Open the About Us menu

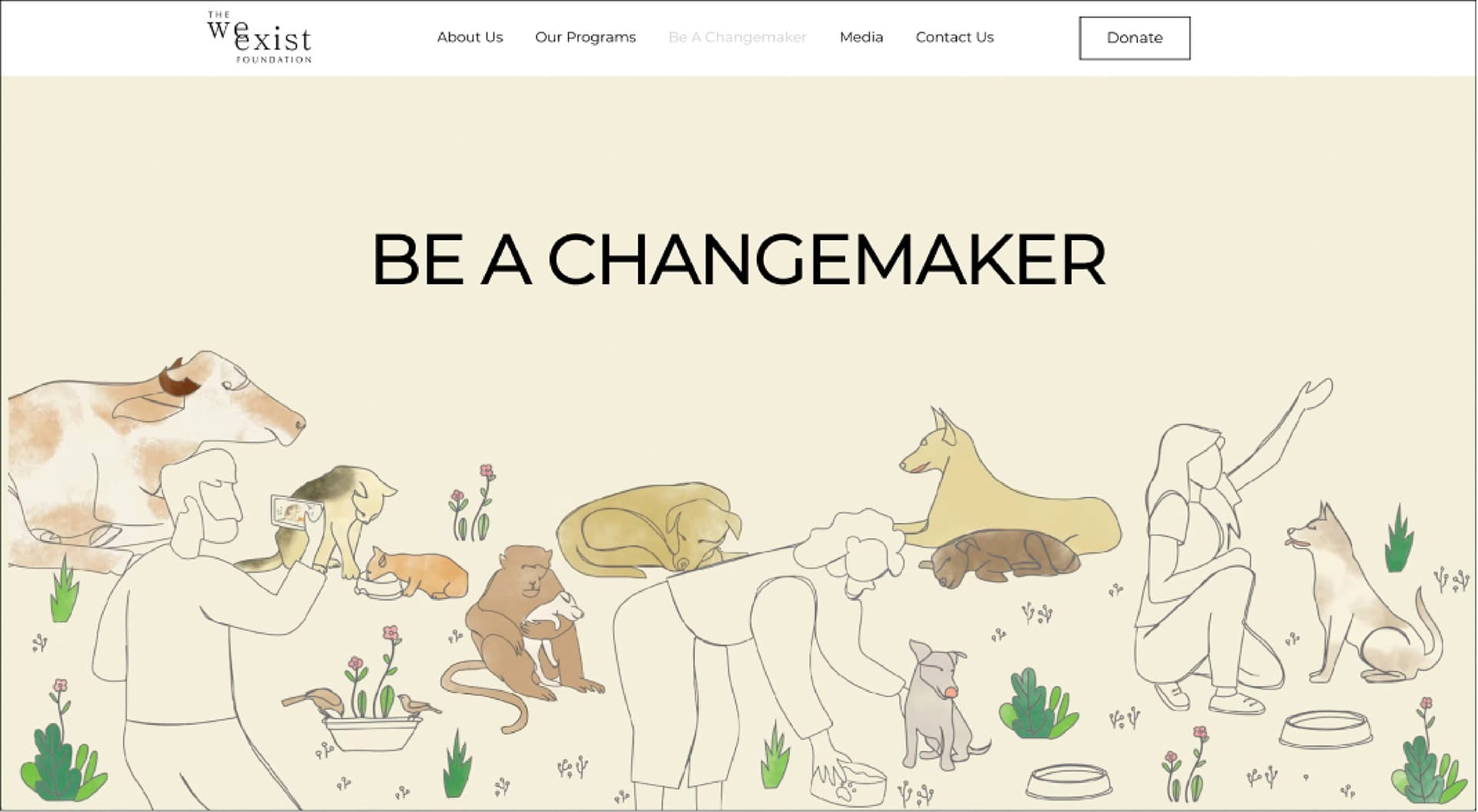[x=470, y=37]
